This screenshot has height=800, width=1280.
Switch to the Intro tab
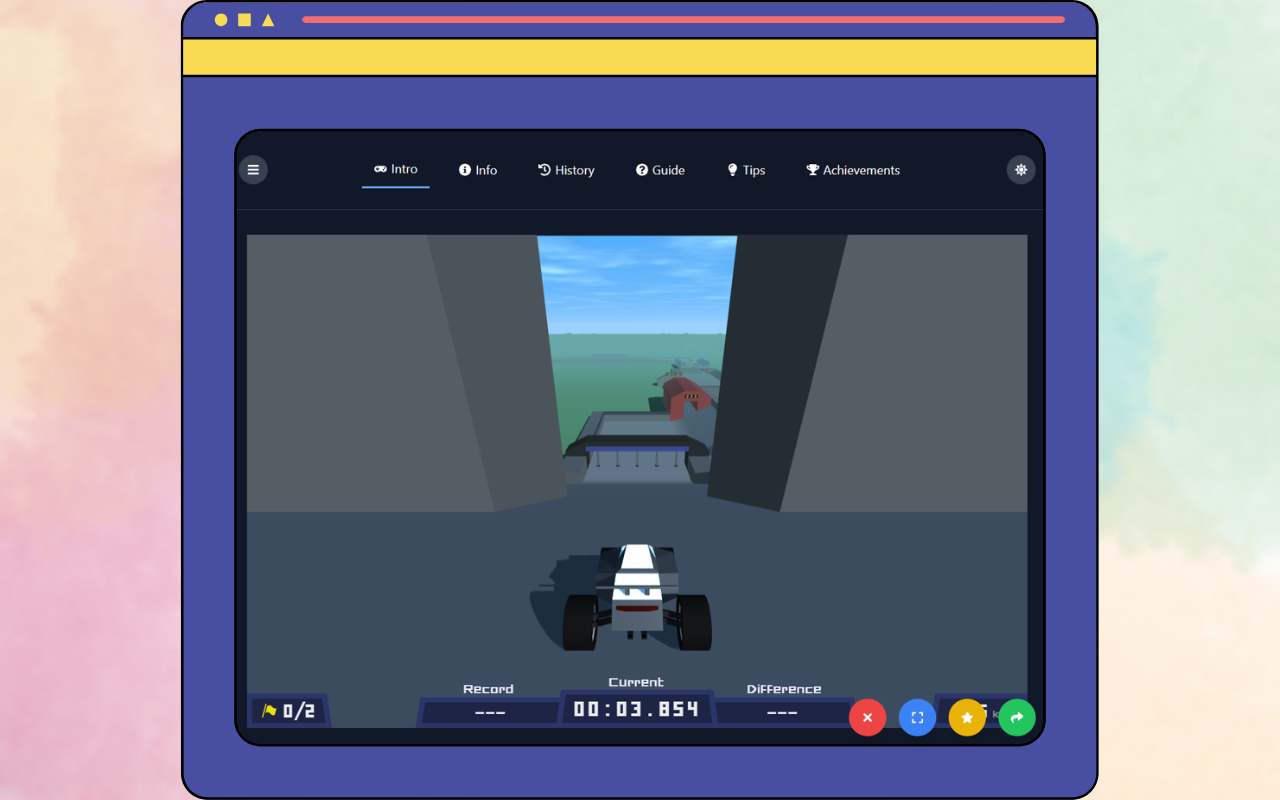pos(395,169)
